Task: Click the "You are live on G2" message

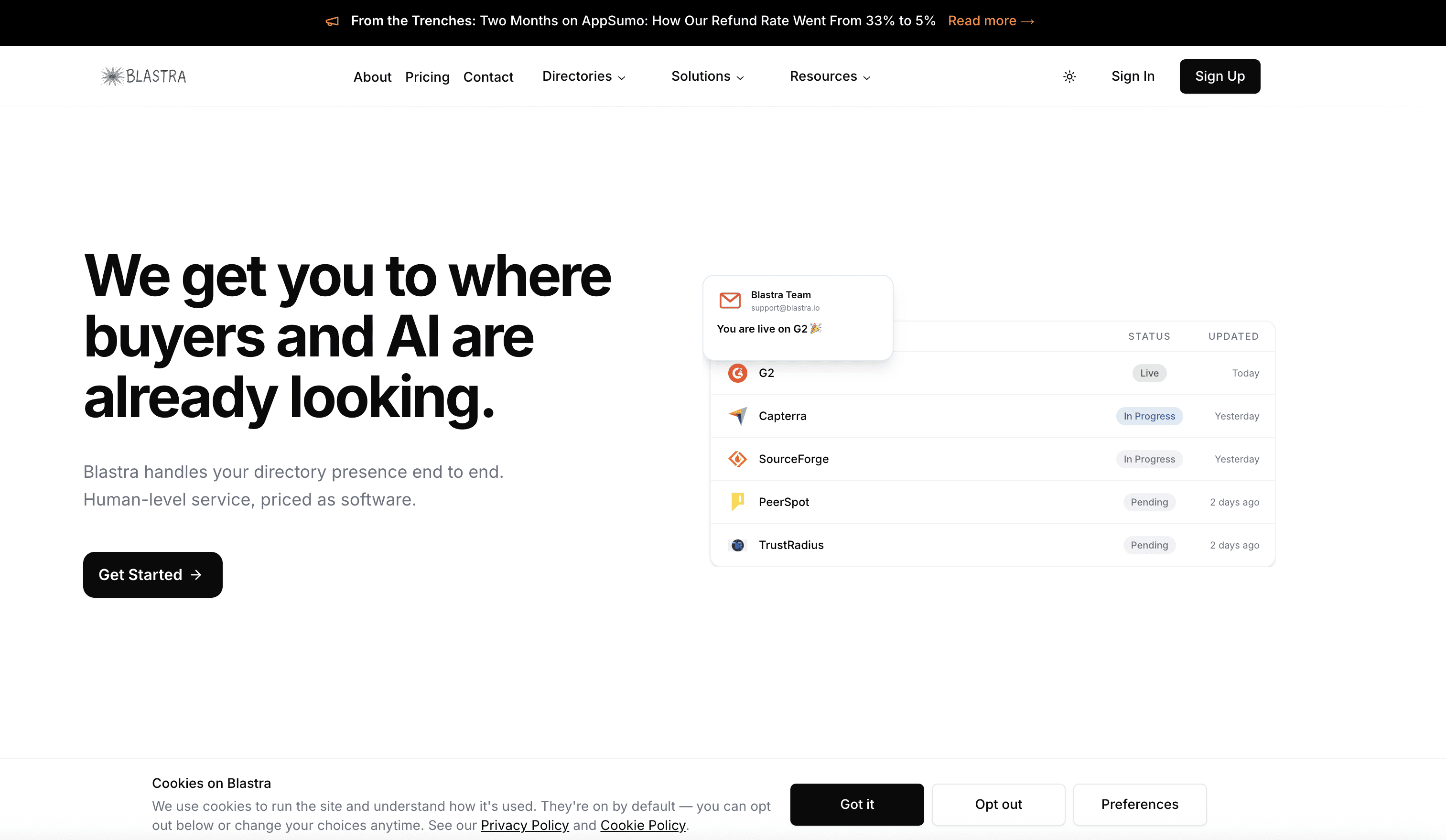Action: click(x=762, y=329)
